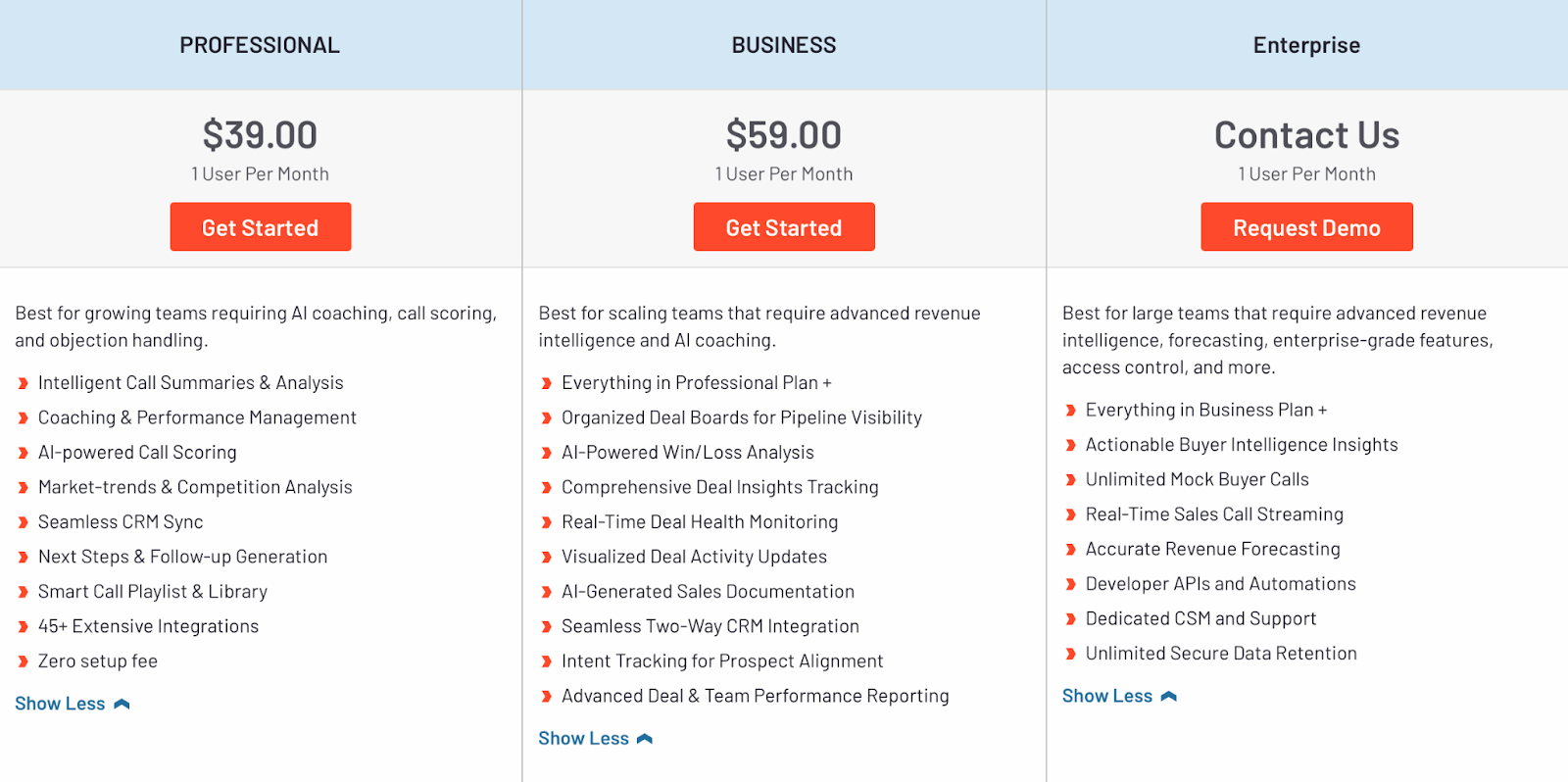Select the Enterprise plan header

click(1306, 45)
